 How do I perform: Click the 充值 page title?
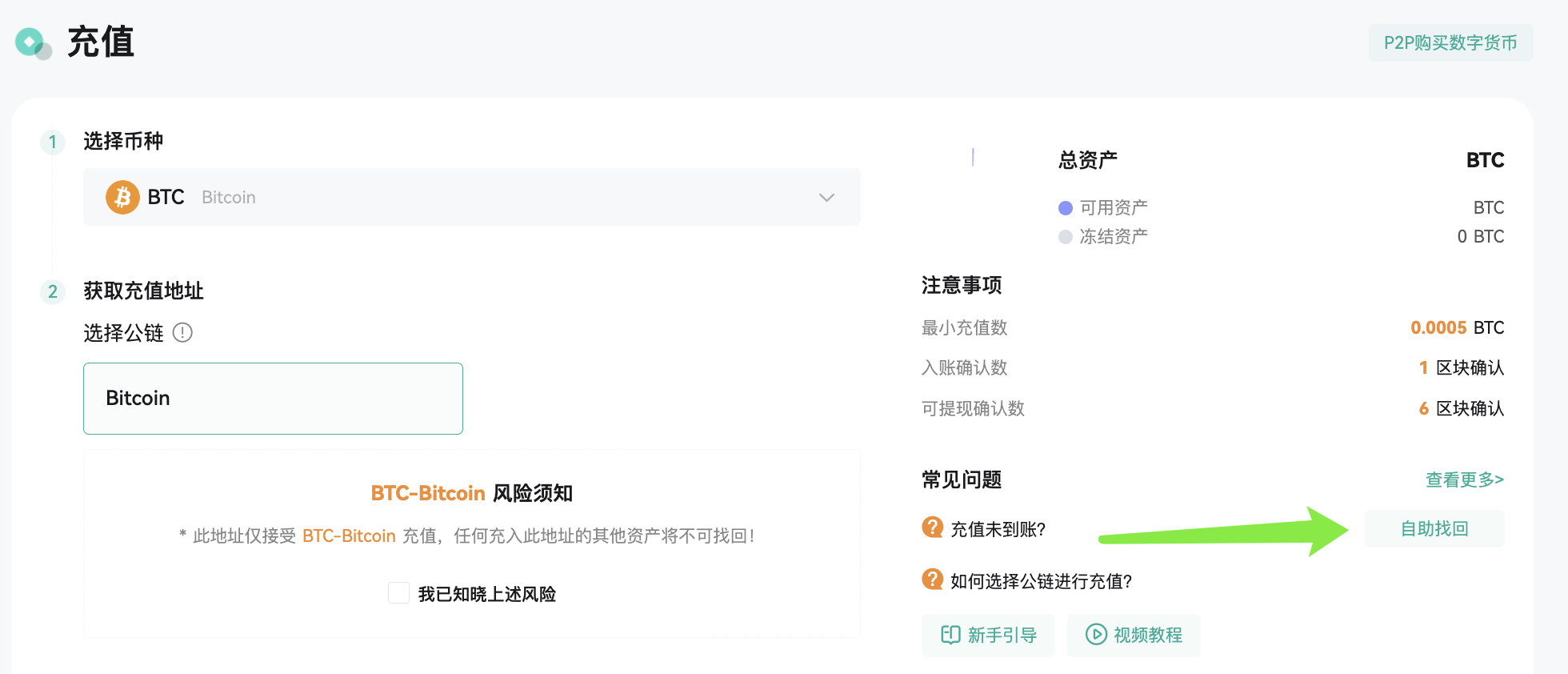pos(101,42)
